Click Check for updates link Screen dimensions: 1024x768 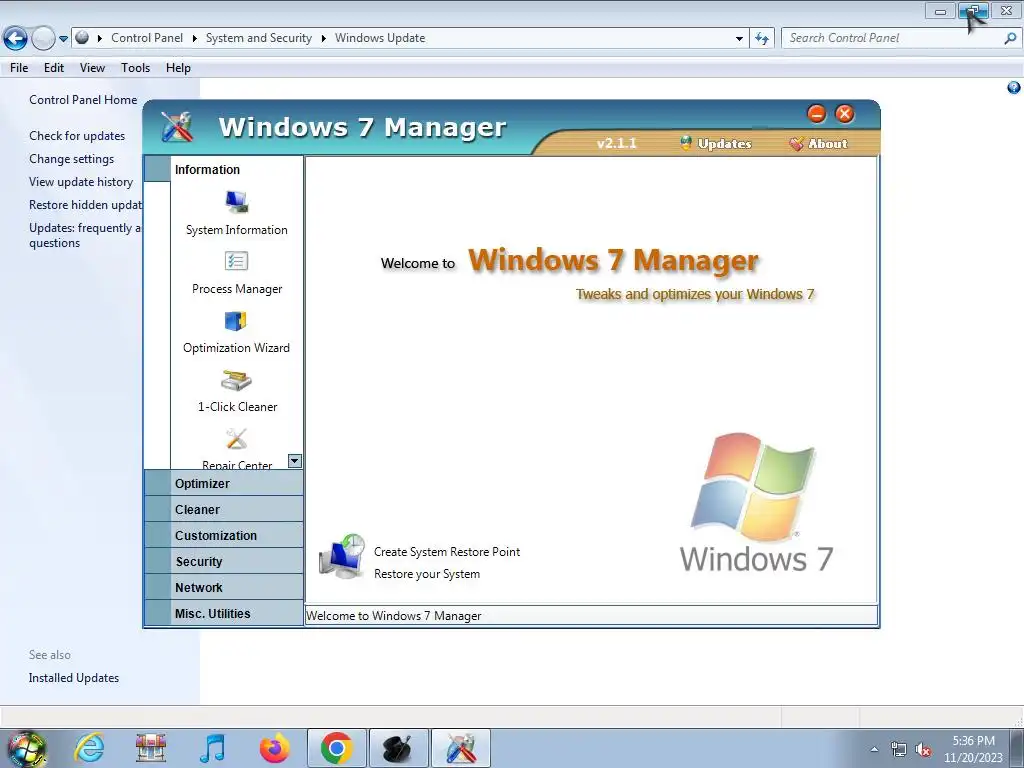[x=77, y=136]
